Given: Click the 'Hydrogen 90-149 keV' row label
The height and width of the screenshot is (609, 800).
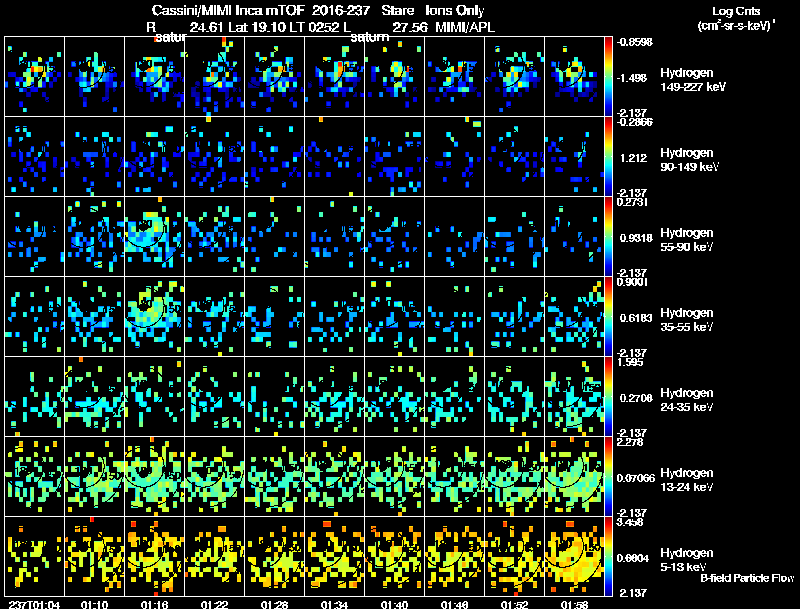Looking at the screenshot, I should point(690,160).
